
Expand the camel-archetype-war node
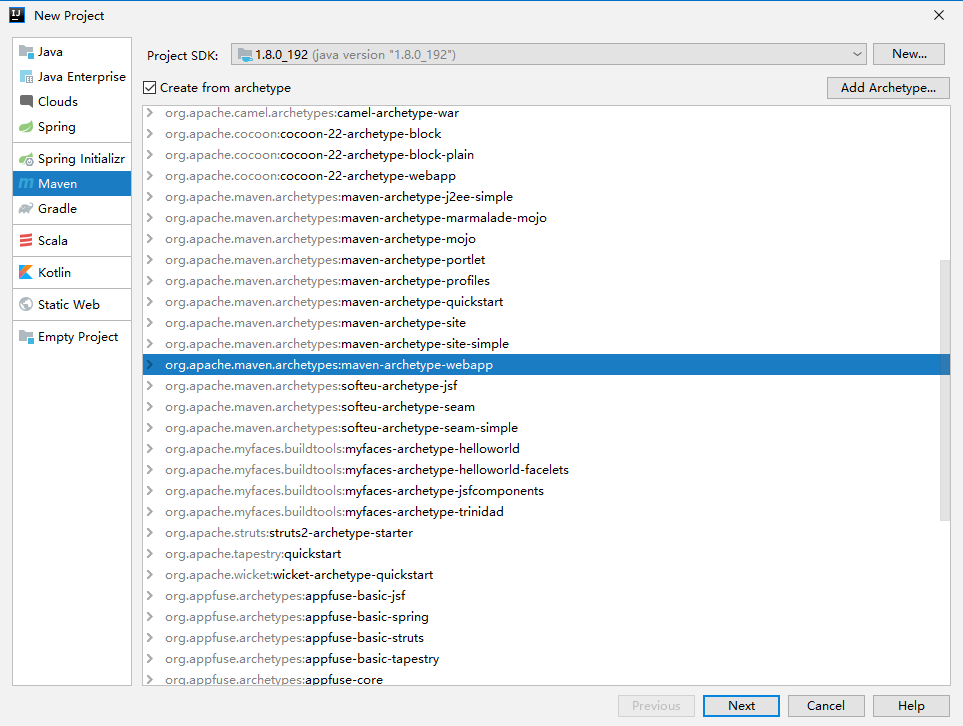pos(149,113)
